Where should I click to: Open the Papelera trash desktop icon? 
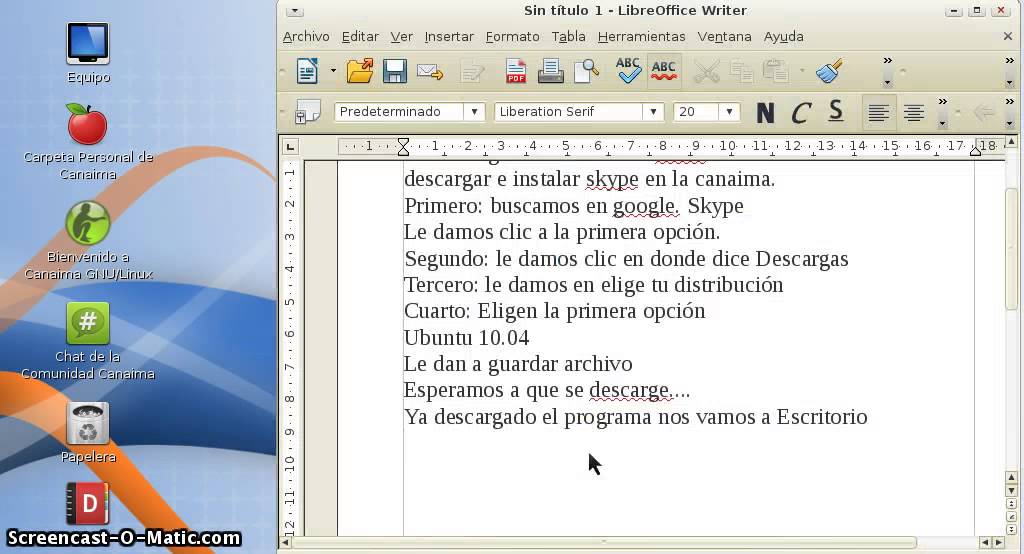[x=88, y=432]
